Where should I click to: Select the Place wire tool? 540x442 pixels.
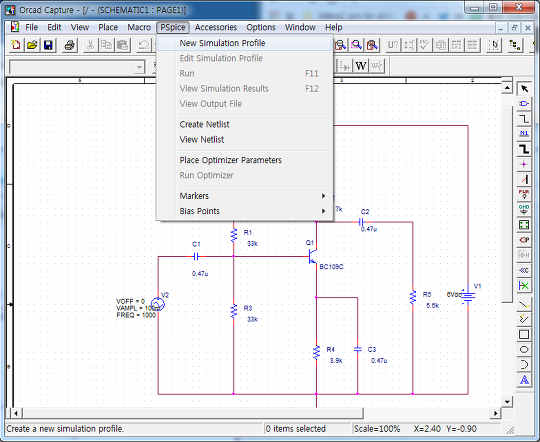(524, 119)
